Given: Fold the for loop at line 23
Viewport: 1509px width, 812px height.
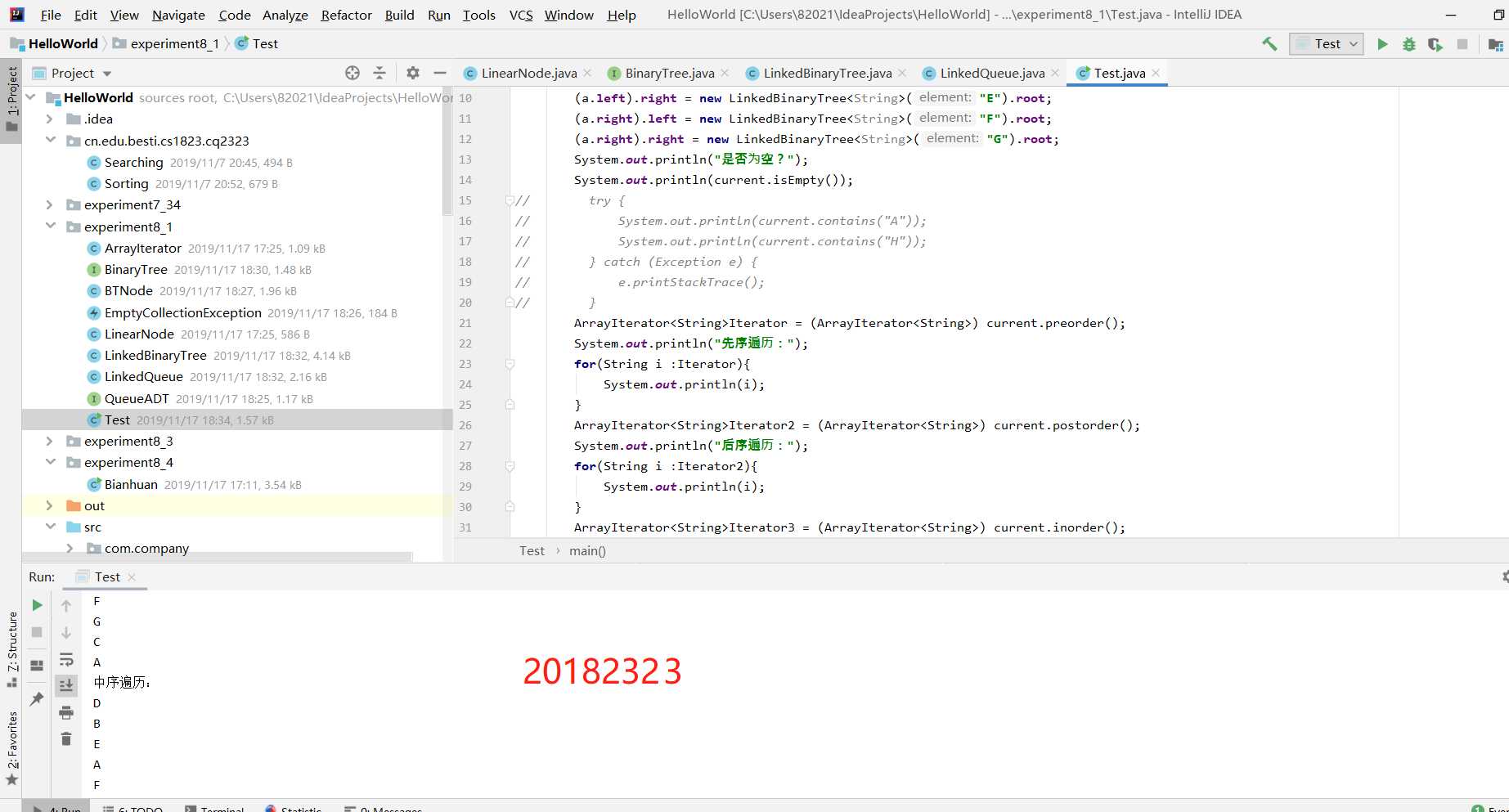Looking at the screenshot, I should (x=510, y=364).
